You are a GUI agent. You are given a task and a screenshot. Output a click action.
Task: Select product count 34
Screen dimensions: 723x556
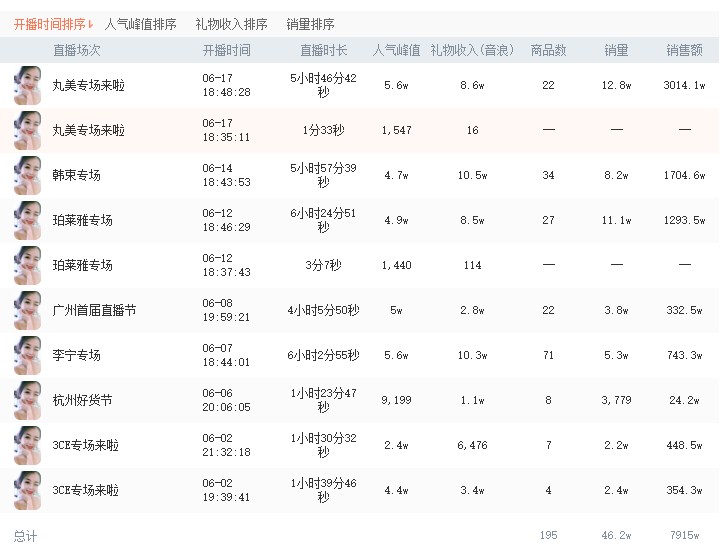click(548, 175)
